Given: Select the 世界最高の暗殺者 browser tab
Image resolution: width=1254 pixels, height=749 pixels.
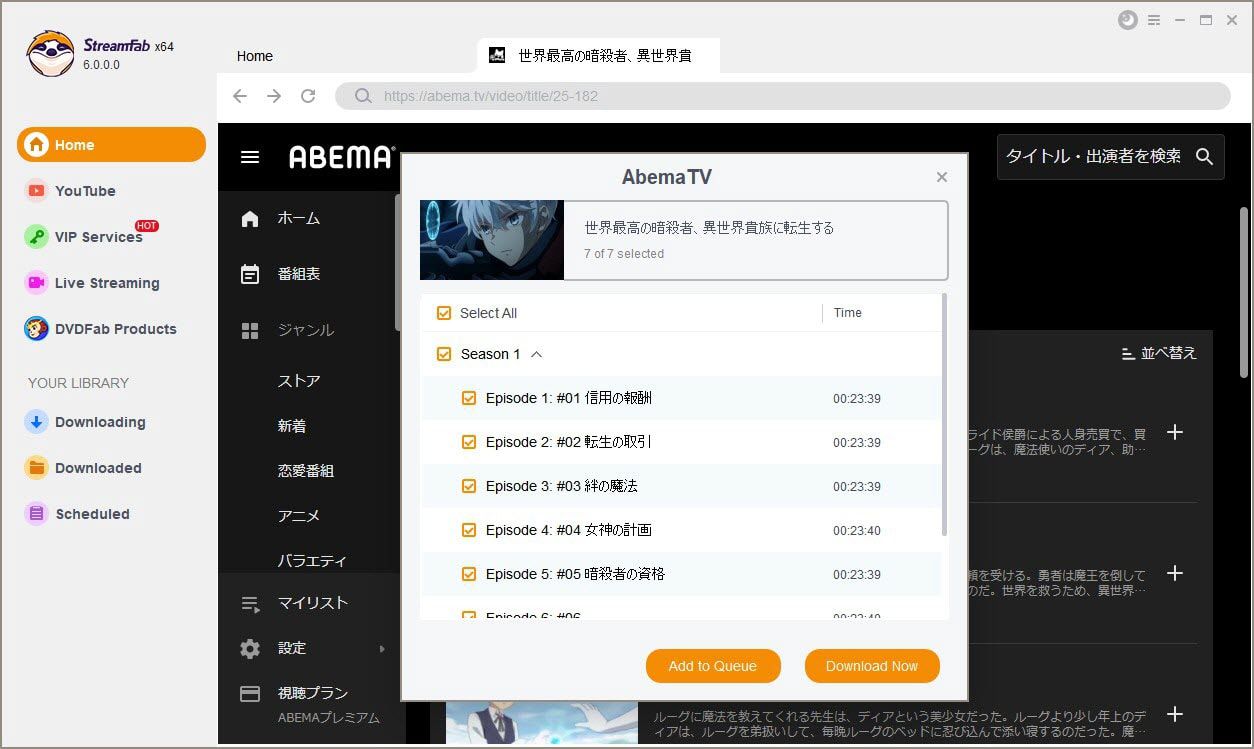Looking at the screenshot, I should click(x=598, y=55).
